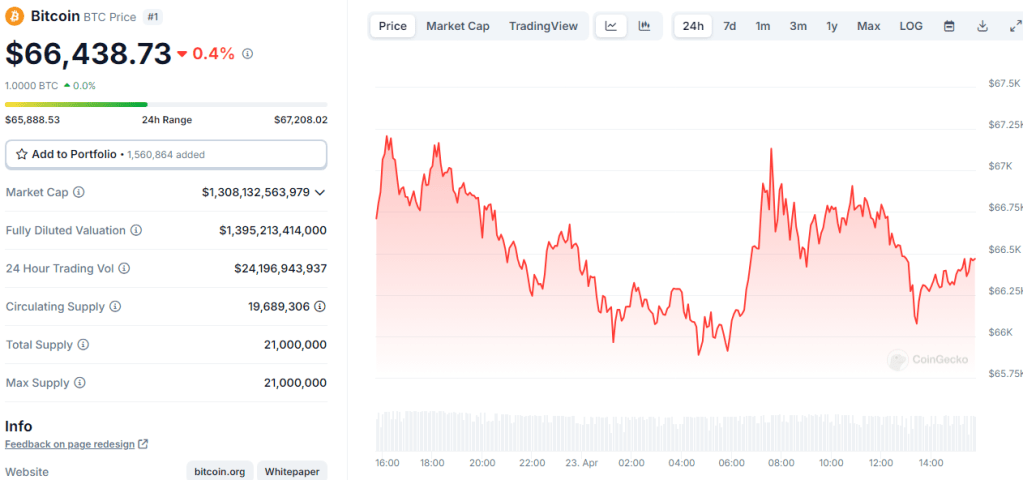1023x480 pixels.
Task: Open Feedback on page redesign link
Action: [x=71, y=444]
